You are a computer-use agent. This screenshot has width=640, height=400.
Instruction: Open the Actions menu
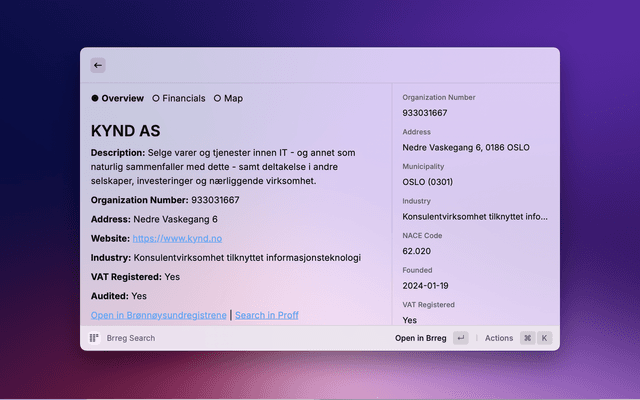coord(499,338)
